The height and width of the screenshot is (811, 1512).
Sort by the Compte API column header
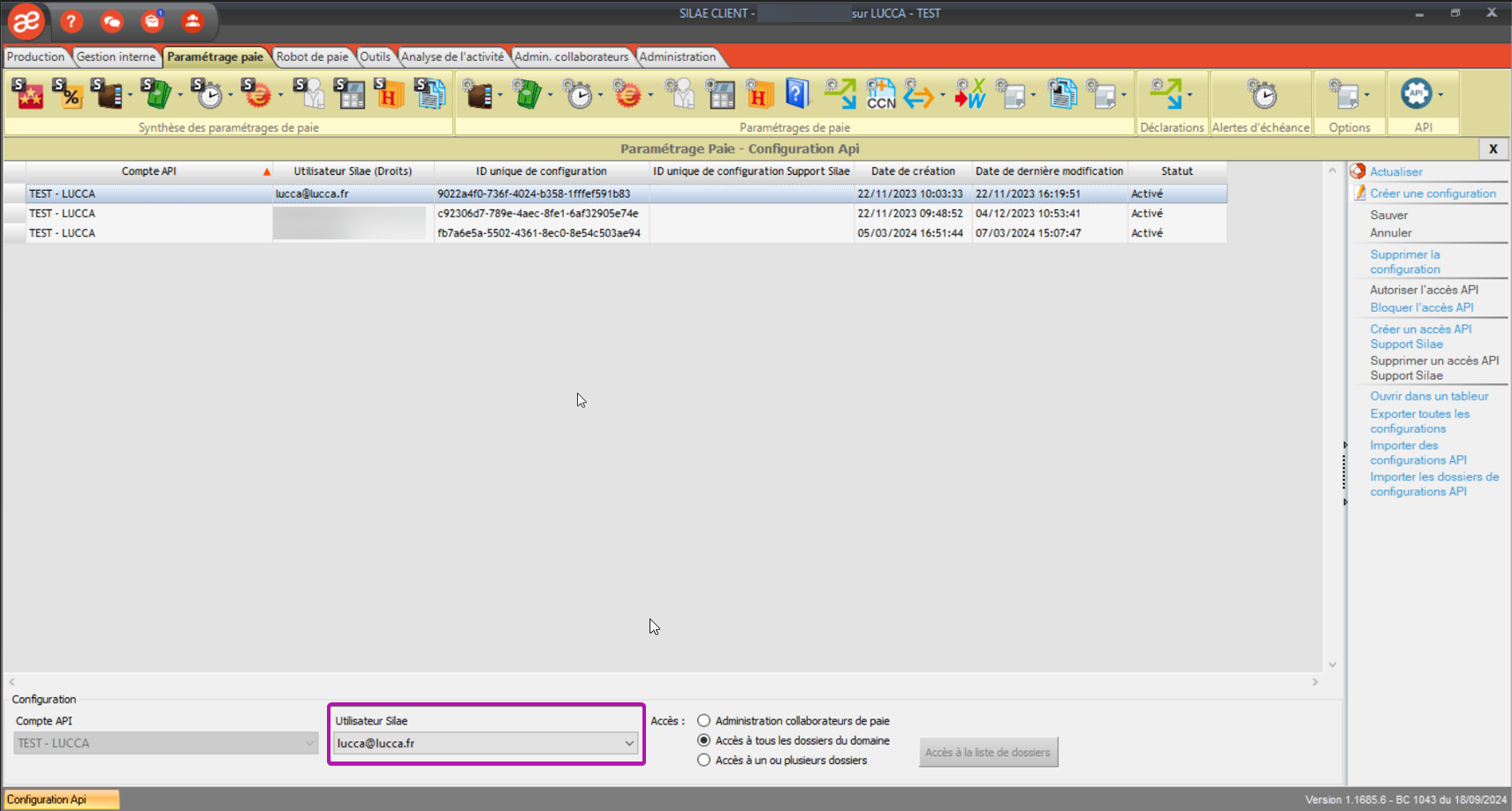[149, 171]
